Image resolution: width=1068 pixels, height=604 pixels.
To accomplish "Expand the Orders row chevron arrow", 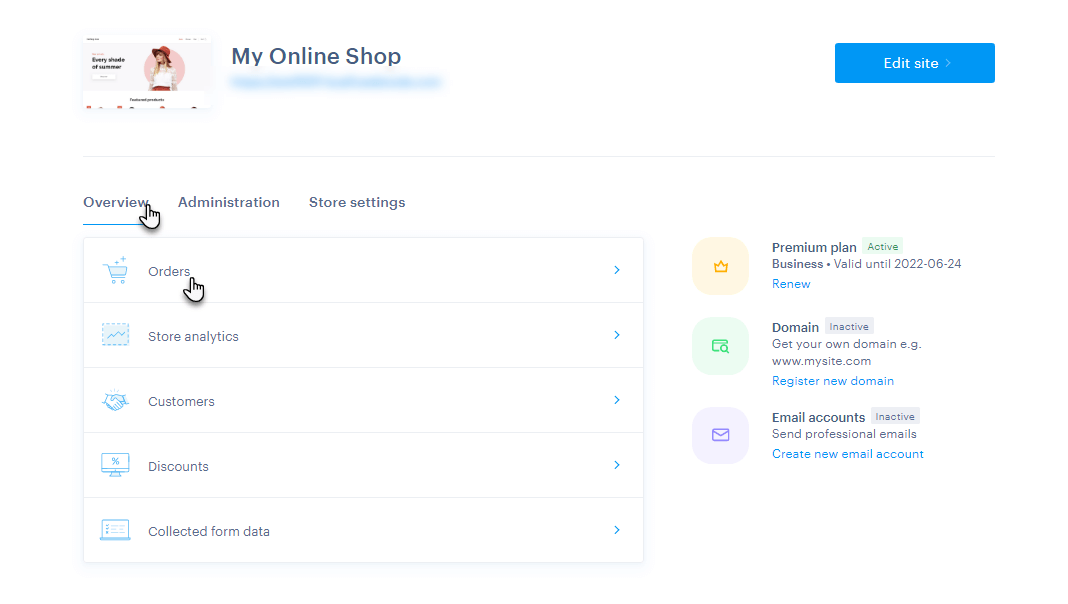I will point(617,270).
